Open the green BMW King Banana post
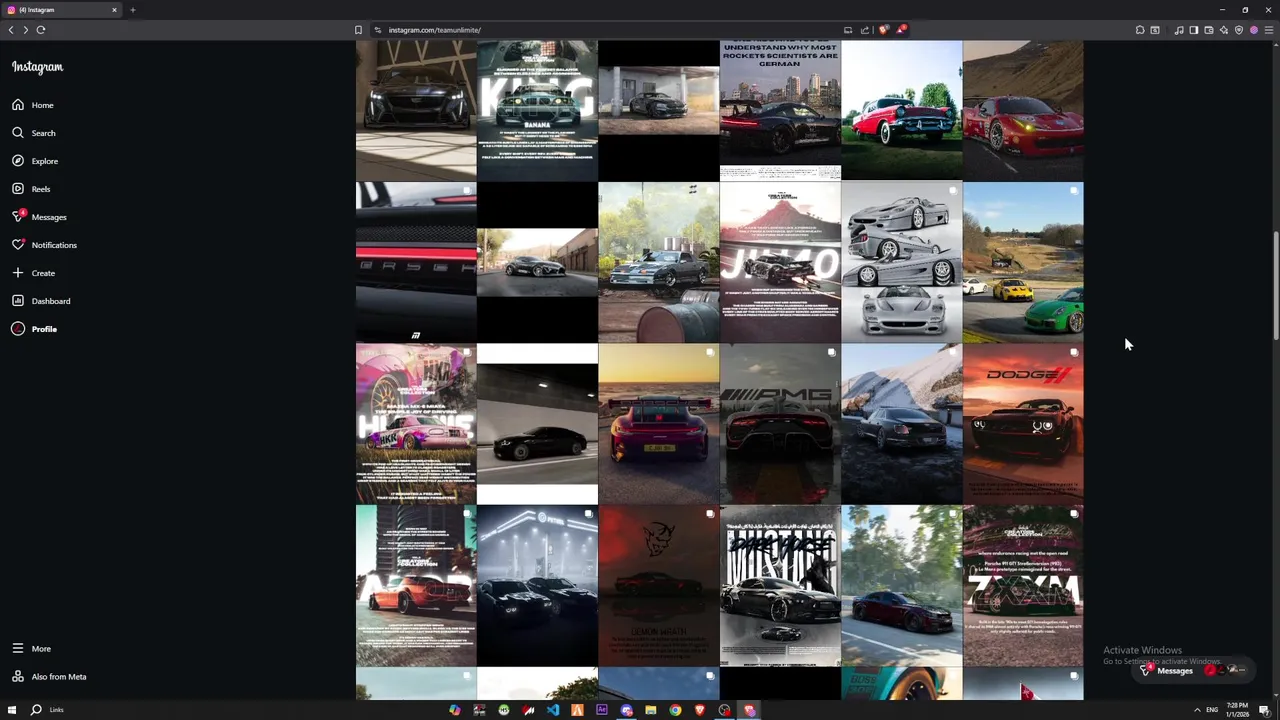Image resolution: width=1280 pixels, height=720 pixels. 537,110
